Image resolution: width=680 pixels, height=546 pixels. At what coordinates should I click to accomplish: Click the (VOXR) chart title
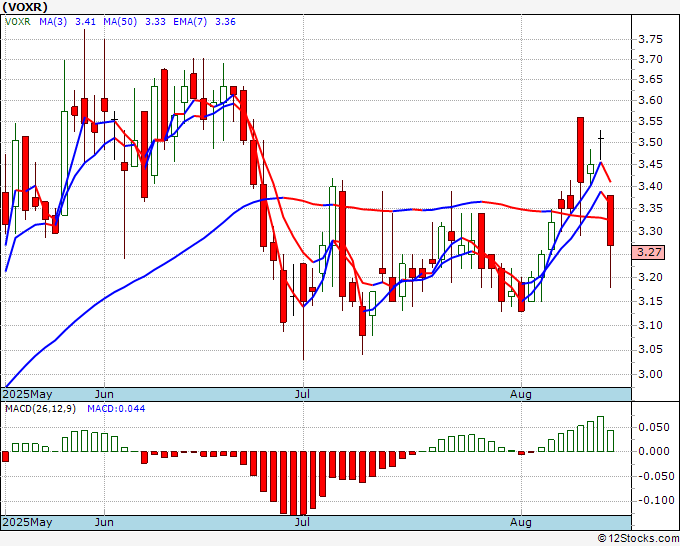(x=25, y=7)
